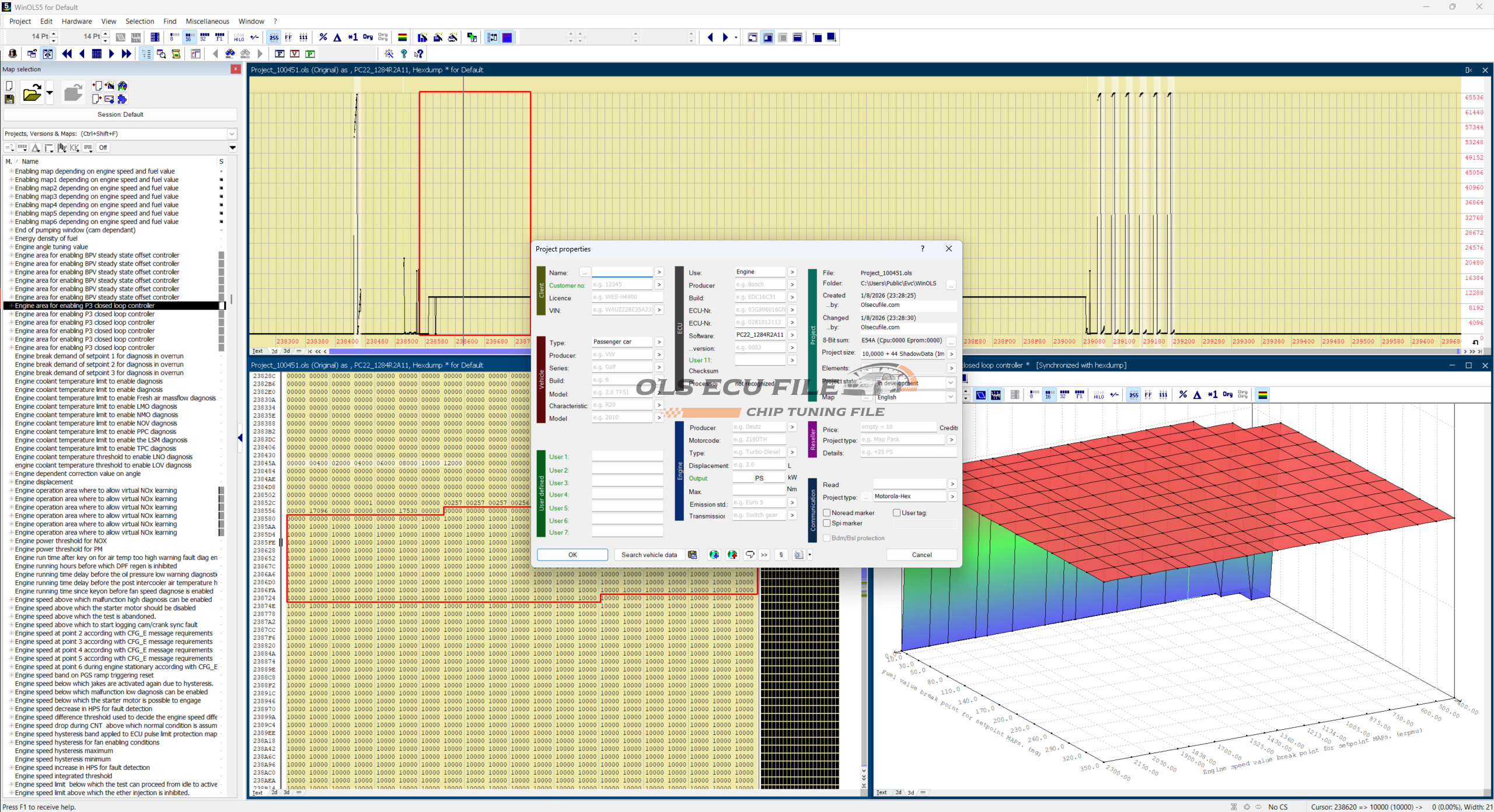Click the percent display toolbar icon
Screen dimensions: 1494x812
tap(323, 37)
